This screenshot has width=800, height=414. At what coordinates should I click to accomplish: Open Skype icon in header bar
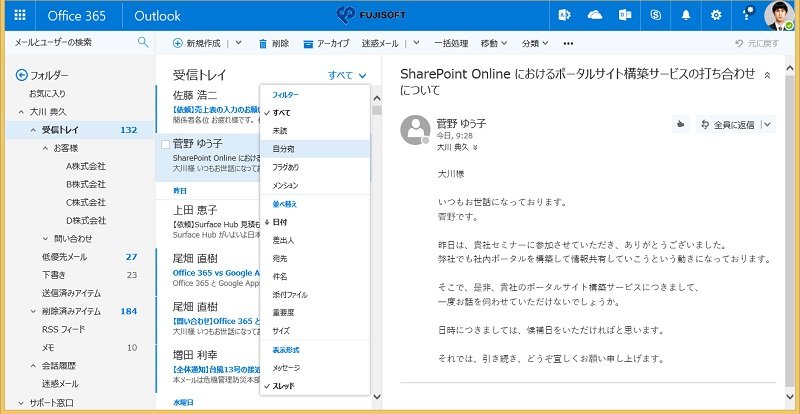(x=656, y=15)
